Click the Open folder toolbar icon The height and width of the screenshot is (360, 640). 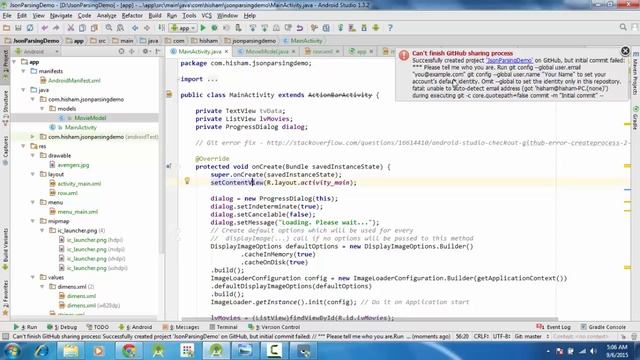coord(7,28)
